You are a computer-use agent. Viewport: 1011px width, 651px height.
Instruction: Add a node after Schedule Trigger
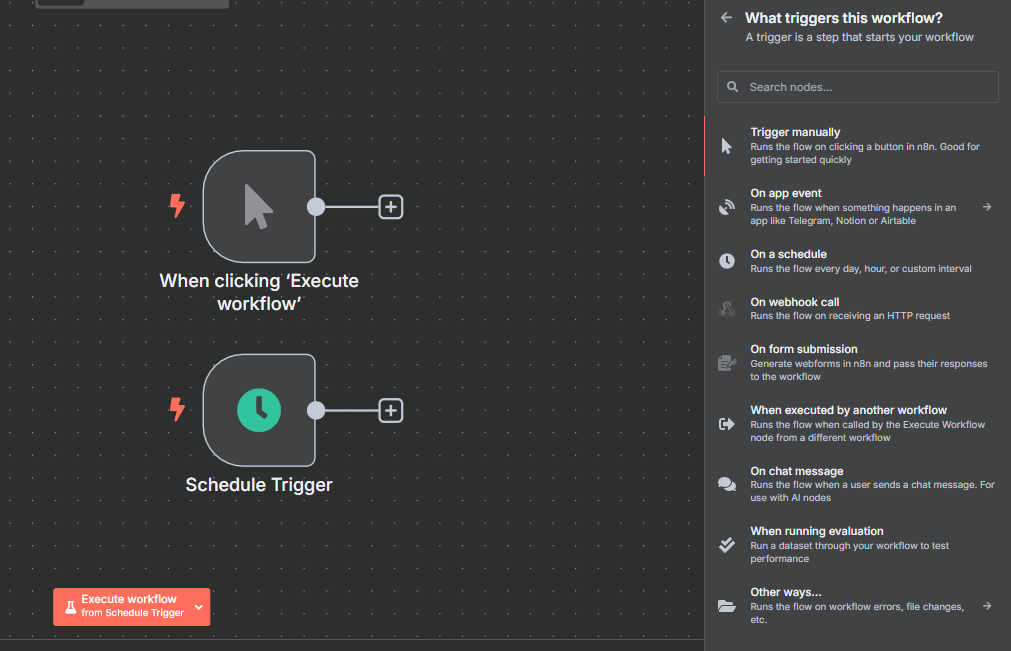(391, 411)
